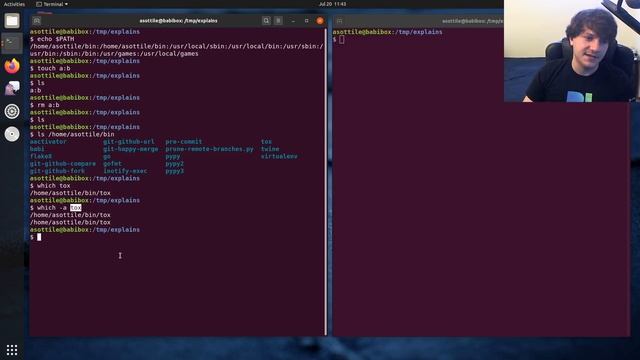Click the right terminal's prompt cursor
The width and height of the screenshot is (640, 360).
click(342, 39)
